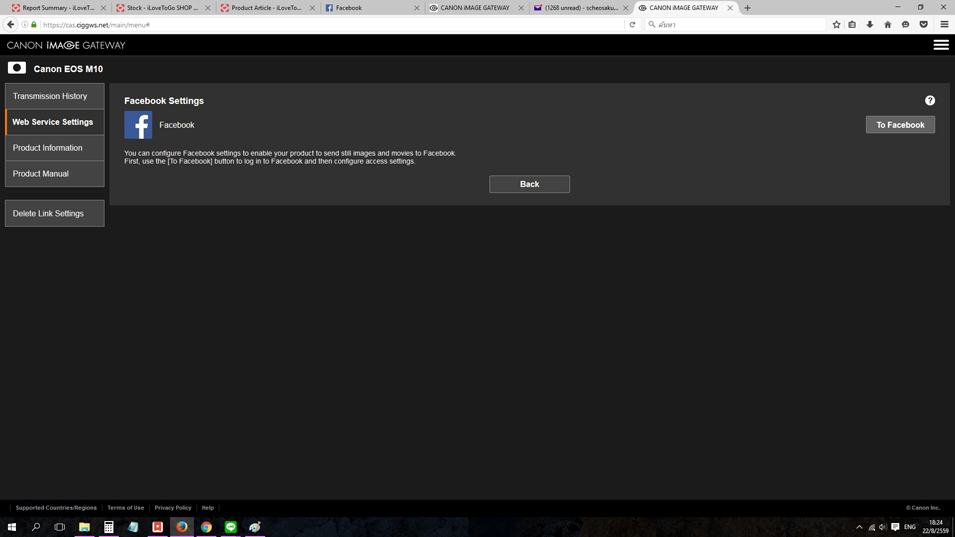
Task: Open the Supported Countries/Regions link
Action: (x=56, y=508)
